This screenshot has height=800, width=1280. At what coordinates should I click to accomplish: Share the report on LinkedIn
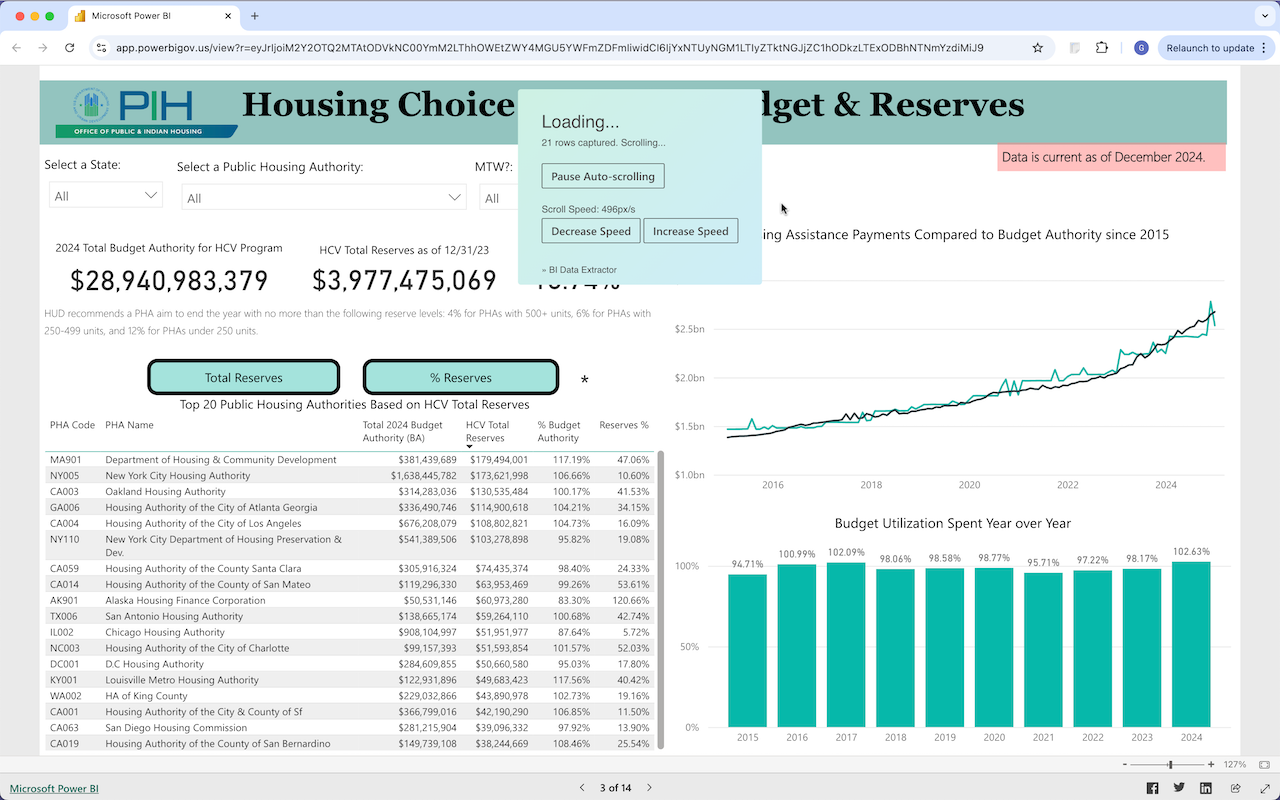pos(1206,788)
